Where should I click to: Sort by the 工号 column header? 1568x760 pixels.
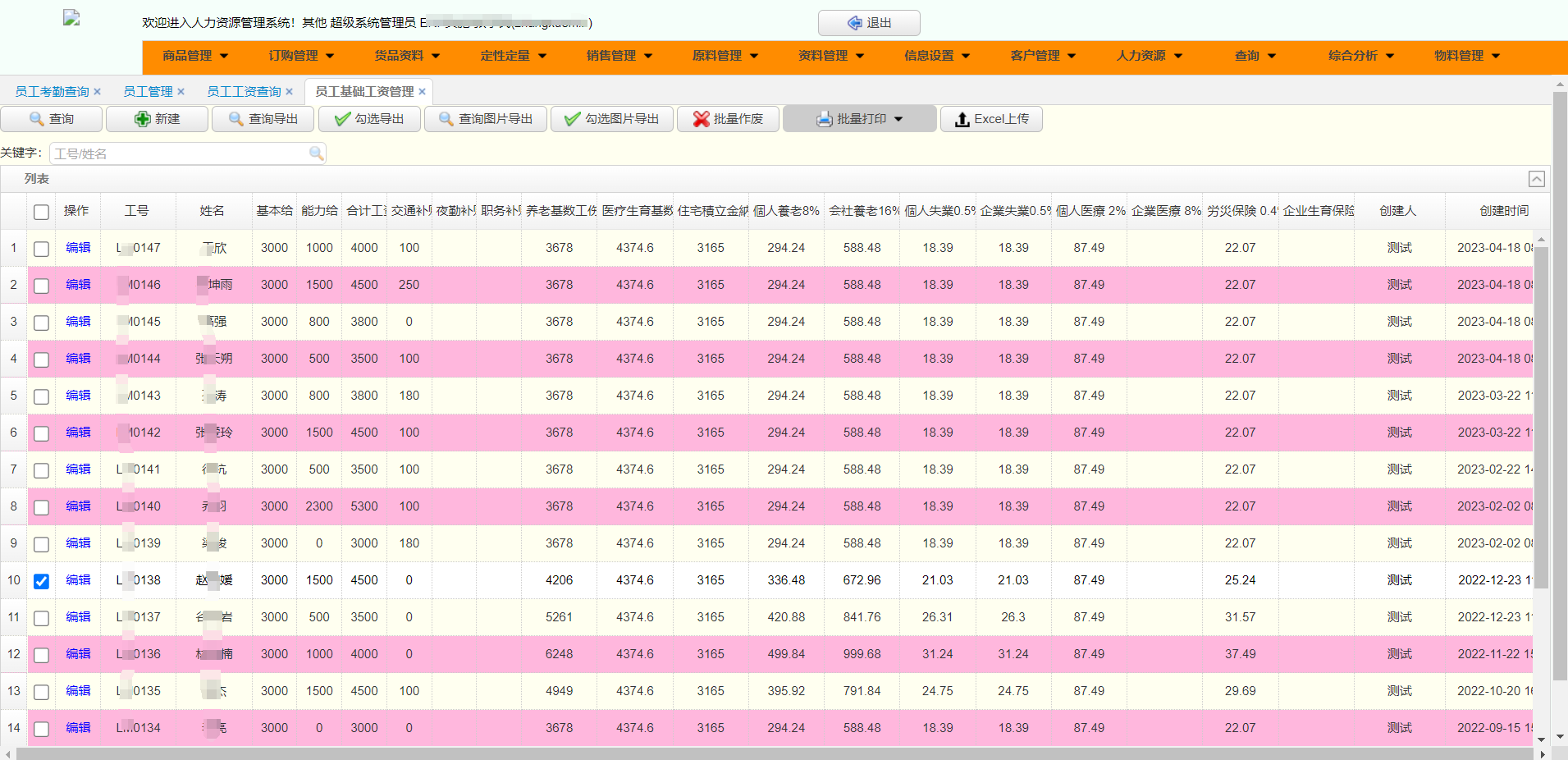(137, 211)
